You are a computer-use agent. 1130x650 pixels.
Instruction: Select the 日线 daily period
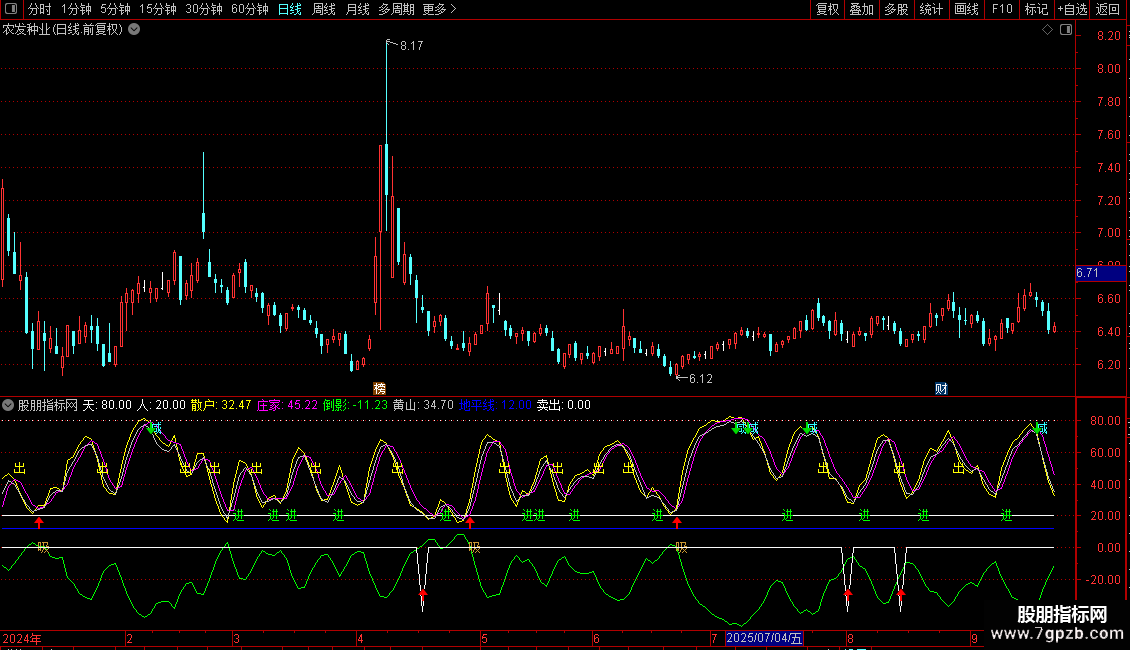point(290,9)
